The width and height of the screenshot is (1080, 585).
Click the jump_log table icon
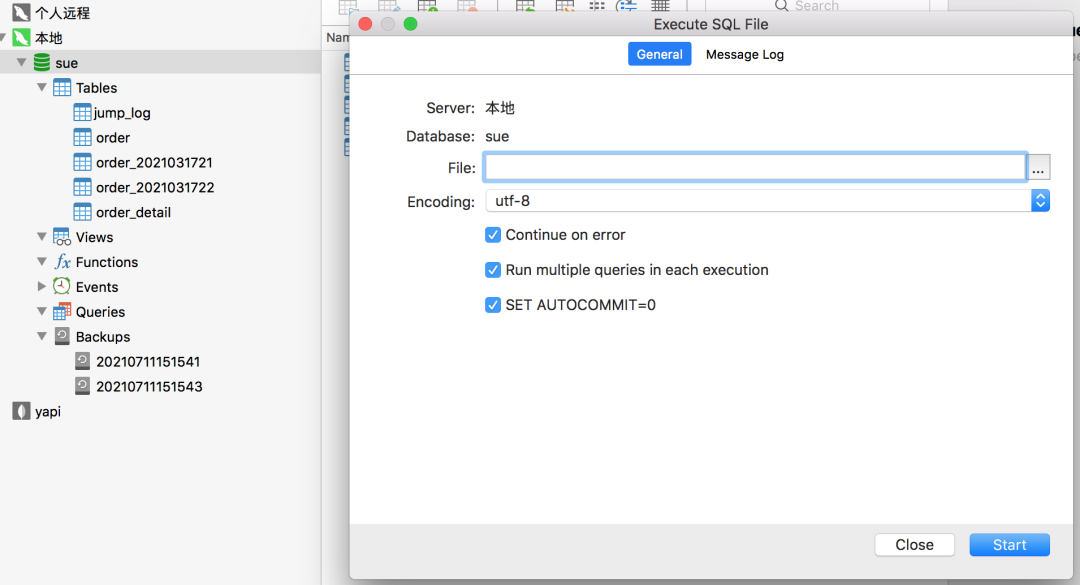tap(82, 112)
